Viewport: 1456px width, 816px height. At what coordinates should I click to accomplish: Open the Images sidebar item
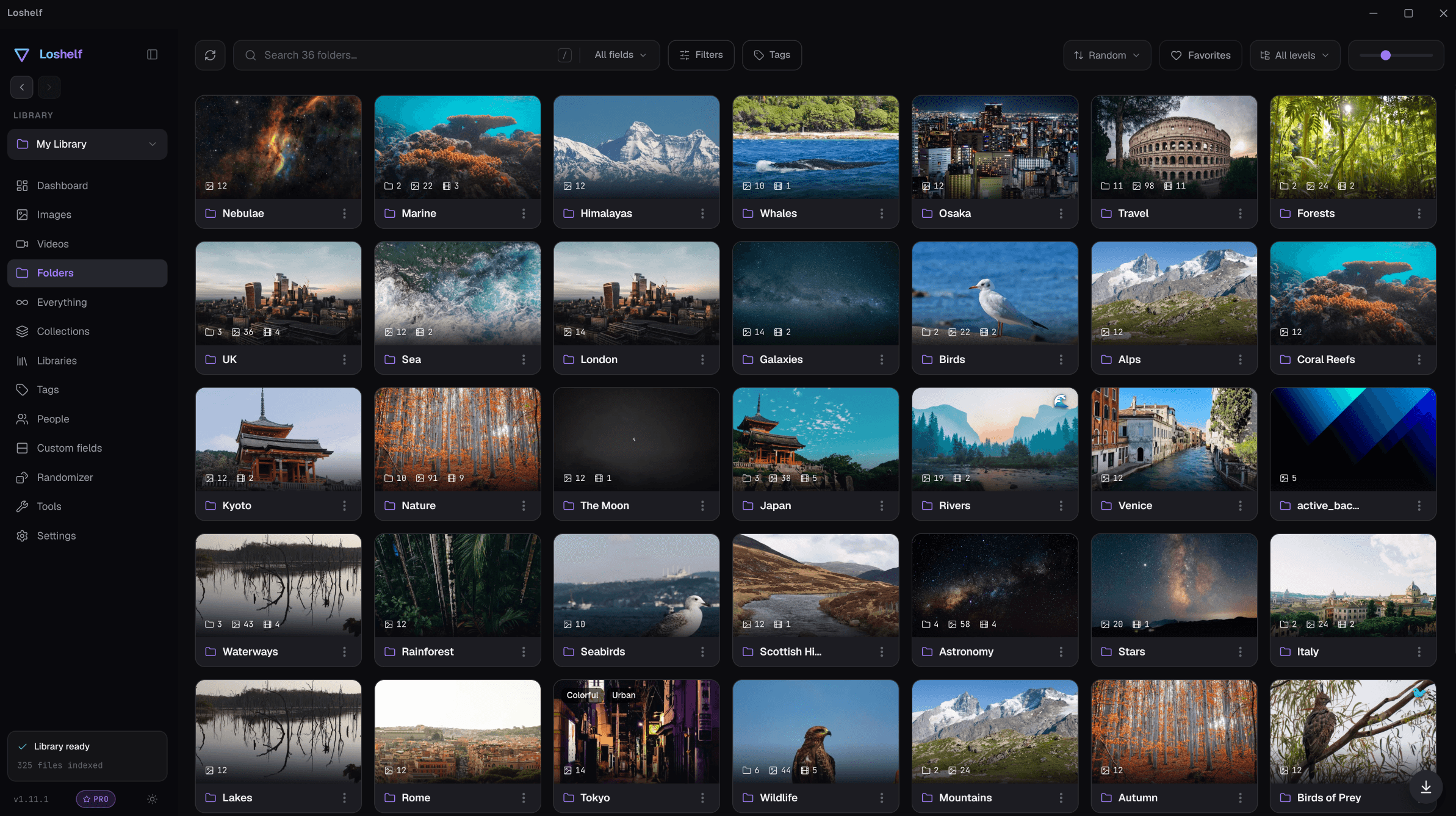(x=87, y=215)
